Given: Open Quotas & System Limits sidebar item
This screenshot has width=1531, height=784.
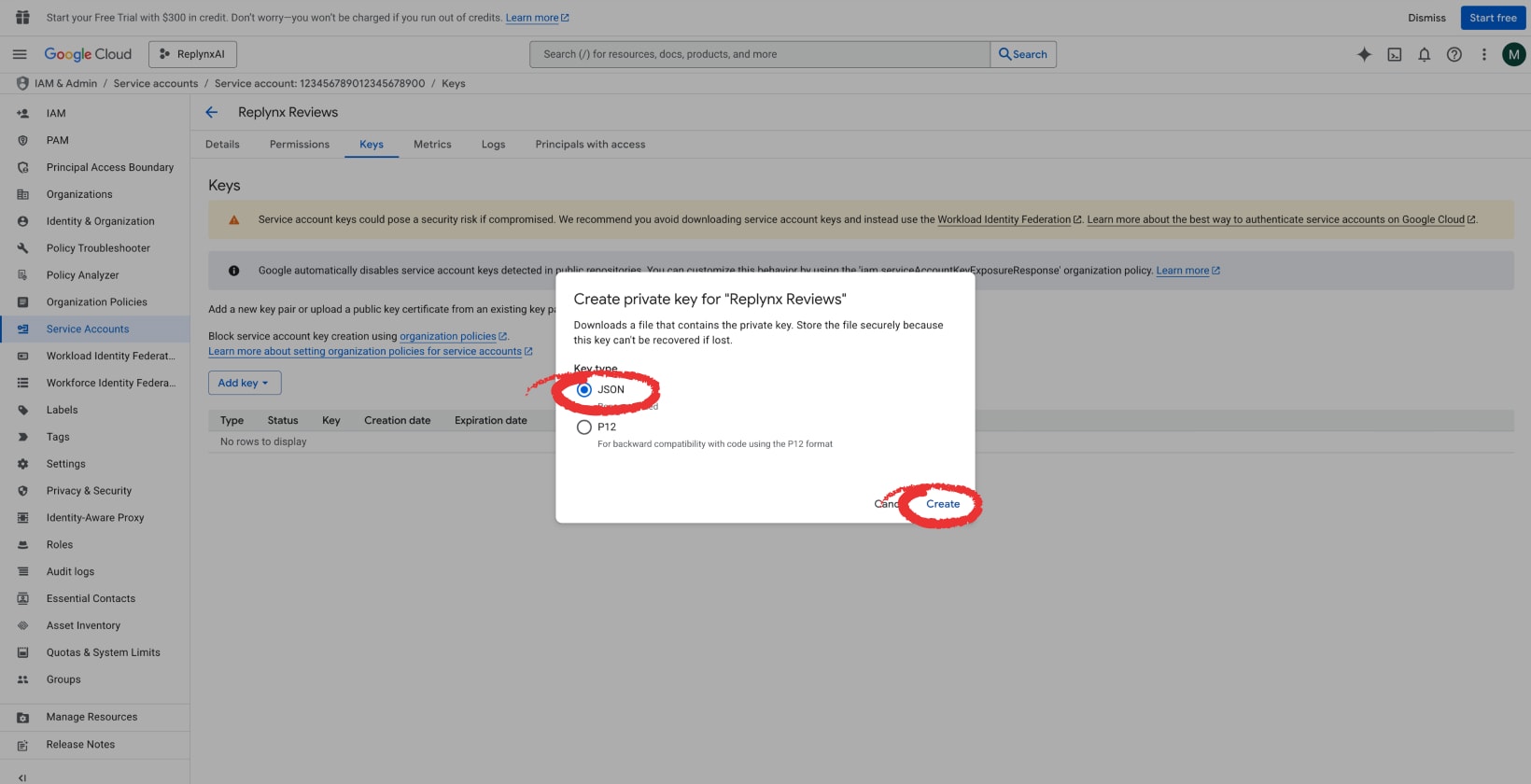Looking at the screenshot, I should [x=94, y=652].
